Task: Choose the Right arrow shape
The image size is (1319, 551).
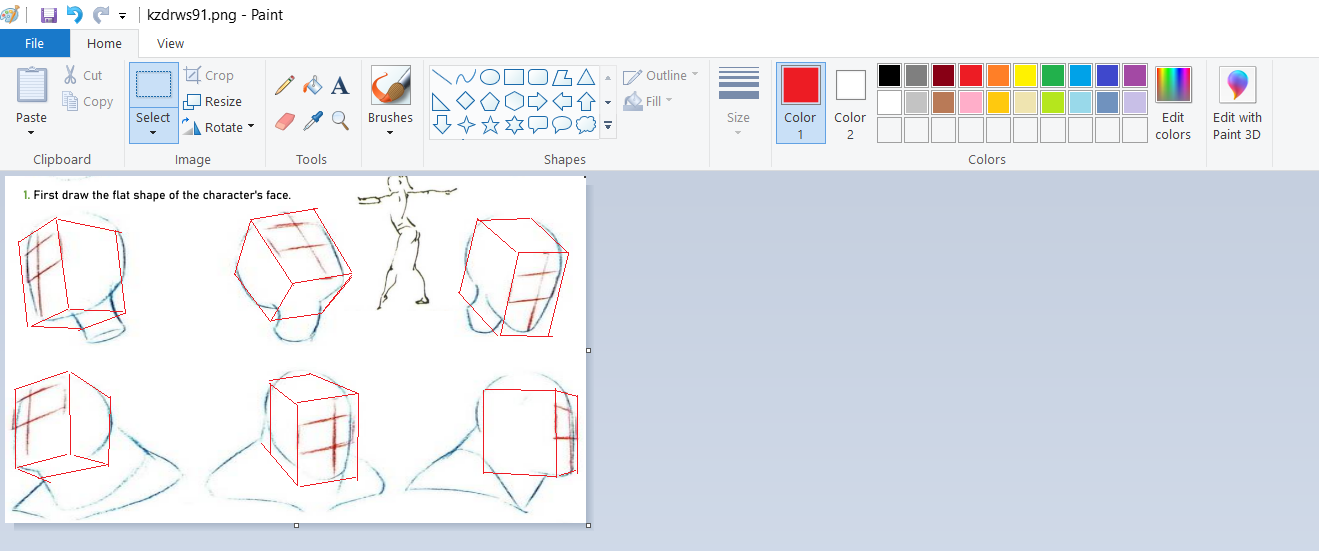Action: tap(538, 101)
